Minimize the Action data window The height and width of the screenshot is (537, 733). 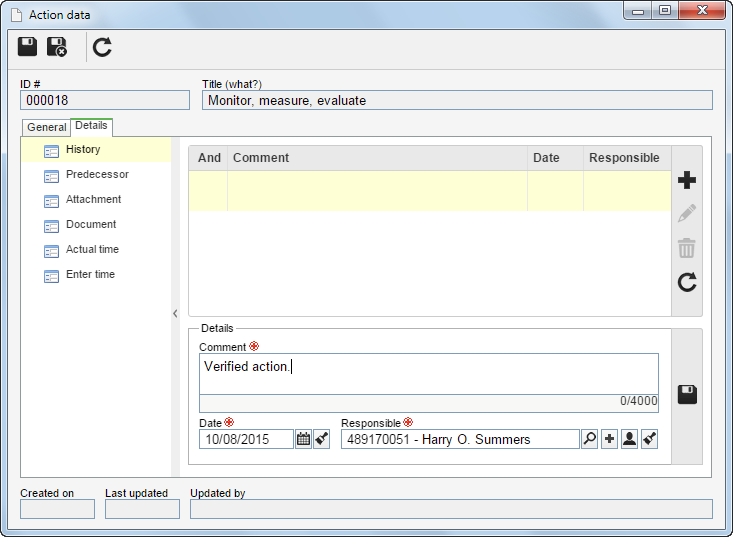(638, 11)
